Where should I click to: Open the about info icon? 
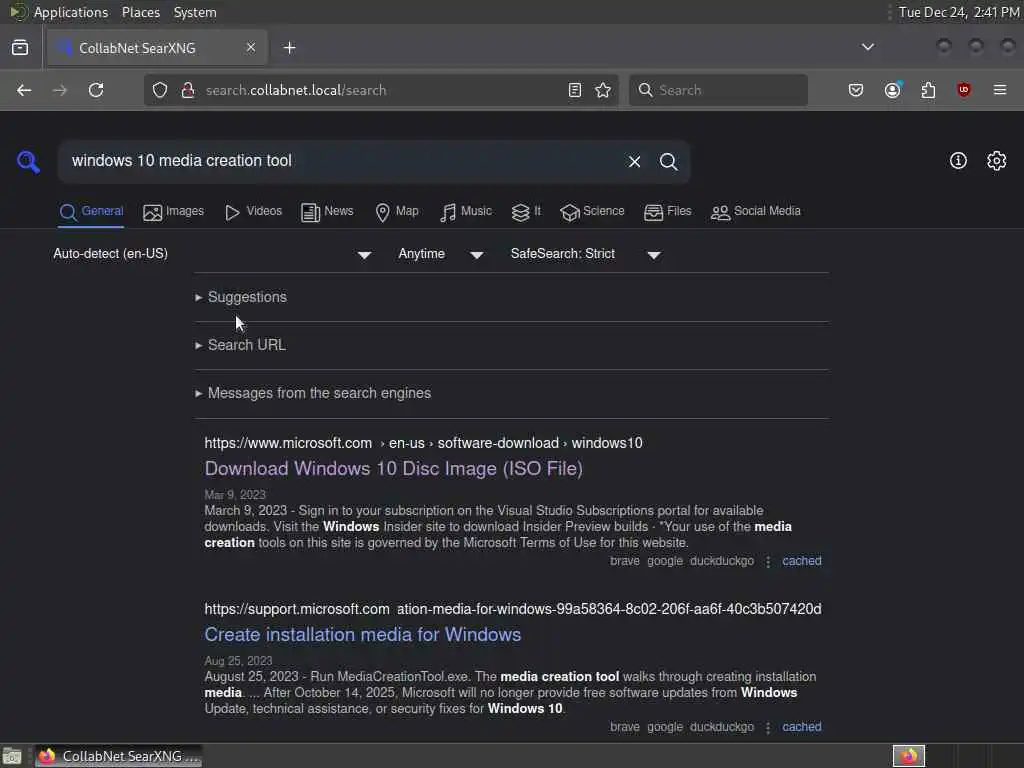[958, 161]
